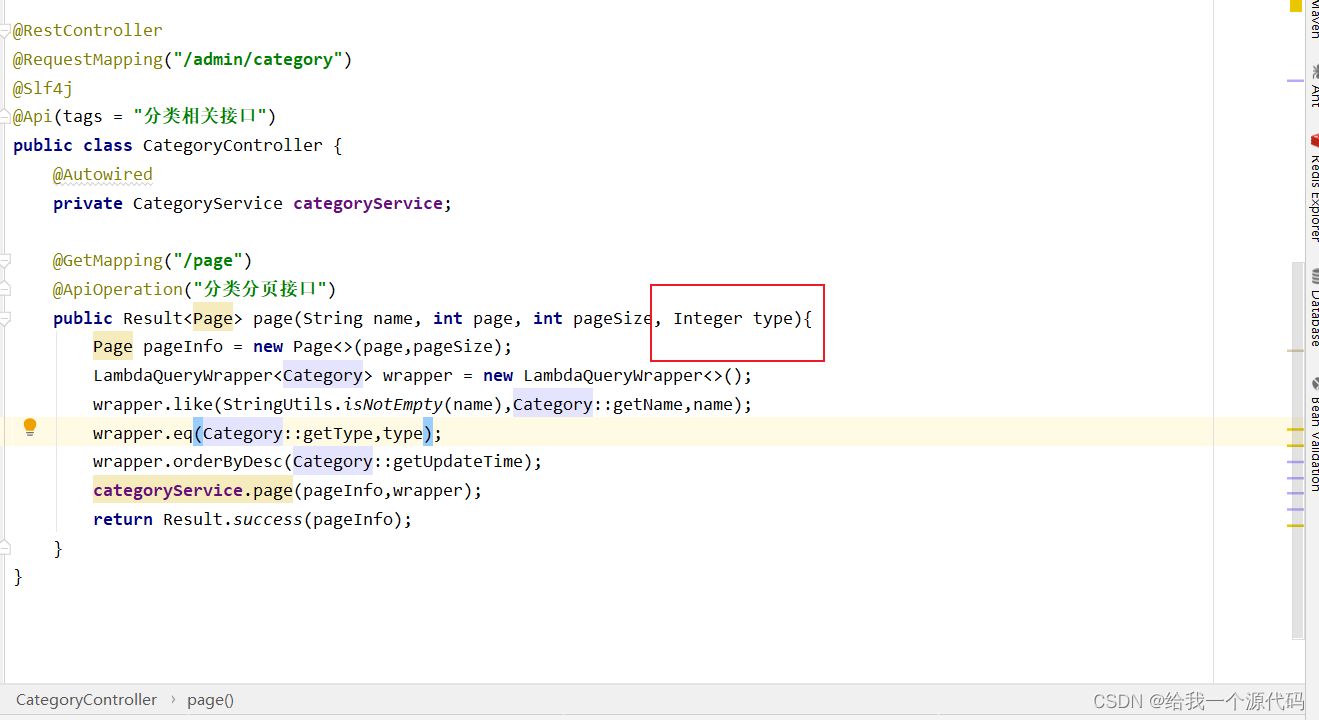Image resolution: width=1319 pixels, height=720 pixels.
Task: Select page() in the breadcrumb bar
Action: point(209,699)
